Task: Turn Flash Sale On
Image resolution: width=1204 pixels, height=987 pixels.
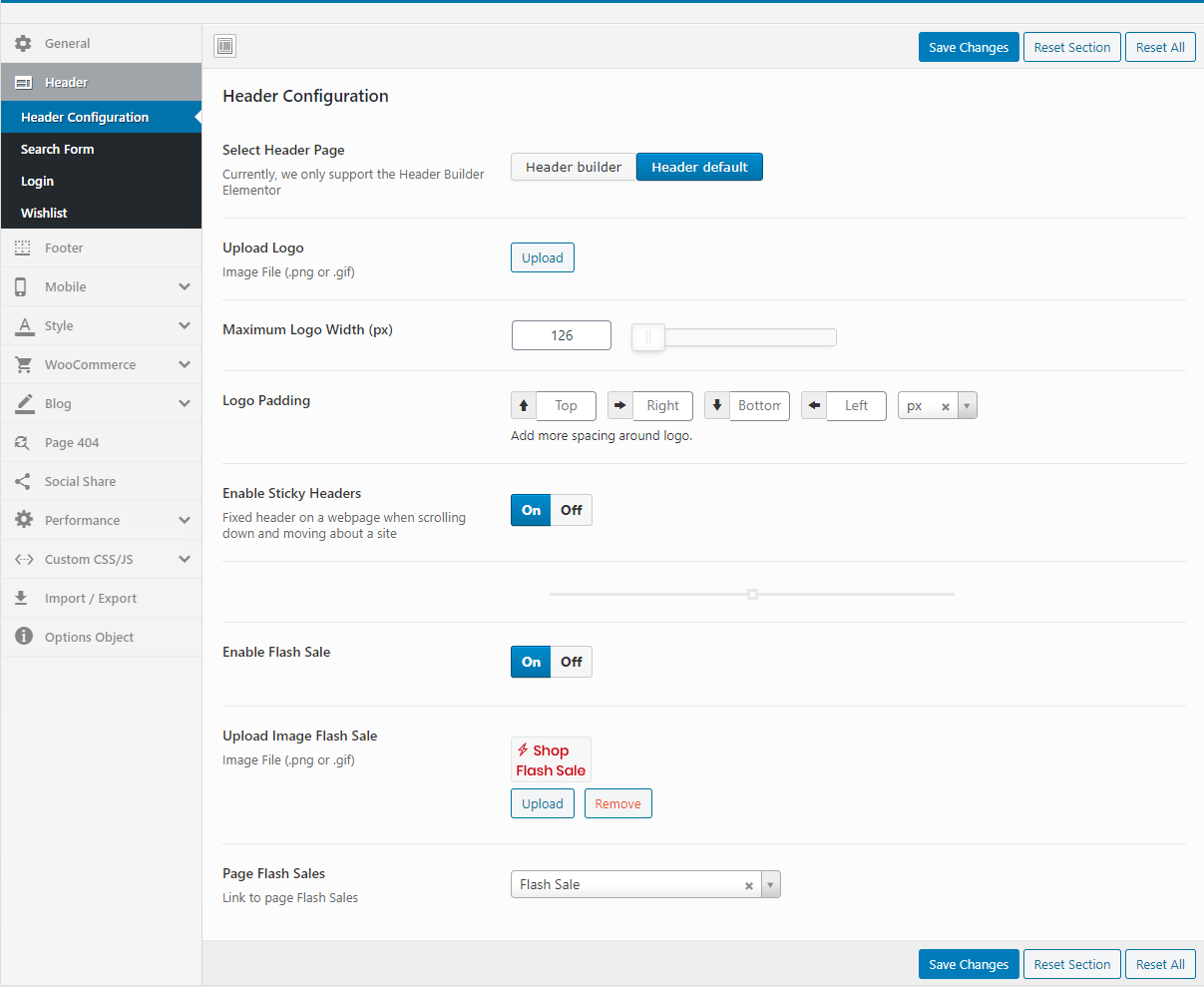Action: point(531,662)
